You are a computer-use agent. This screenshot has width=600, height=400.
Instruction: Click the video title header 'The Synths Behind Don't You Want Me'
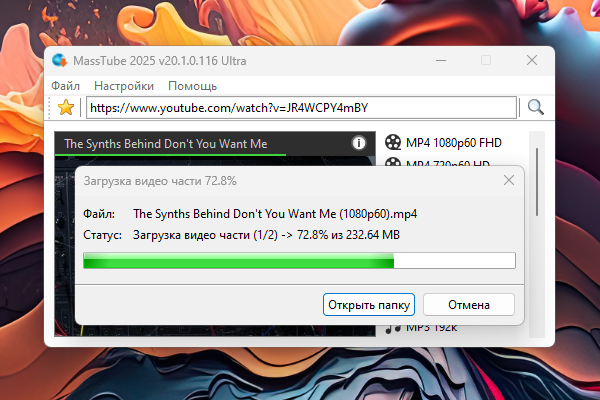[166, 144]
